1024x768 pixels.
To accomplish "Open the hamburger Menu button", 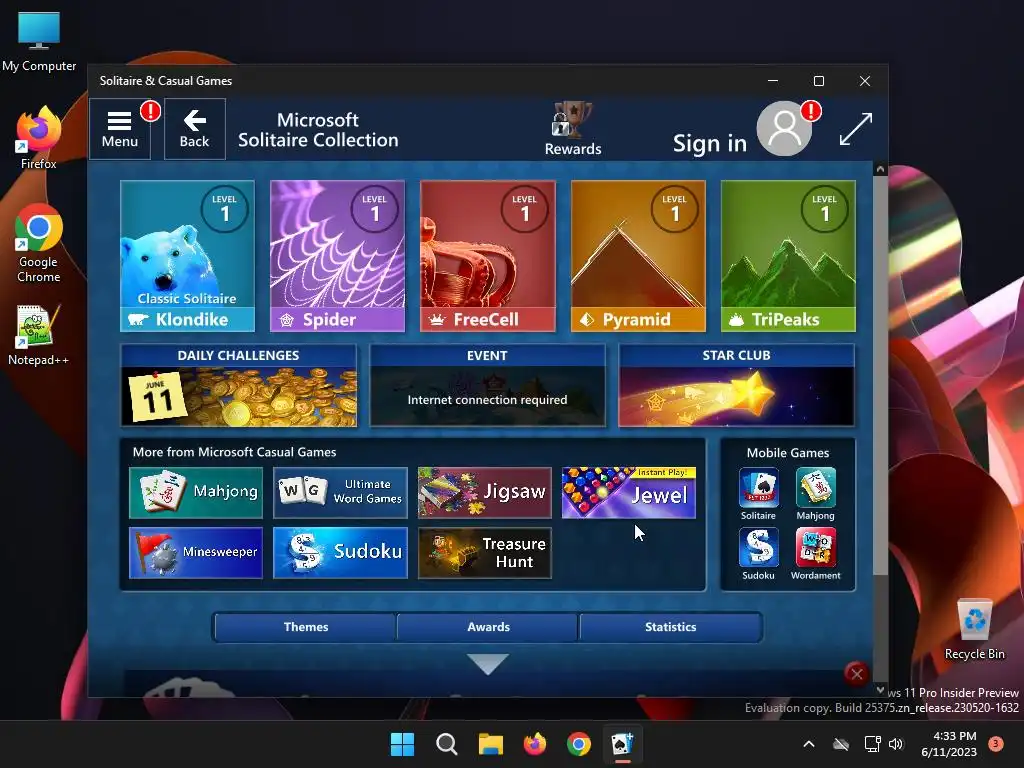I will 120,129.
